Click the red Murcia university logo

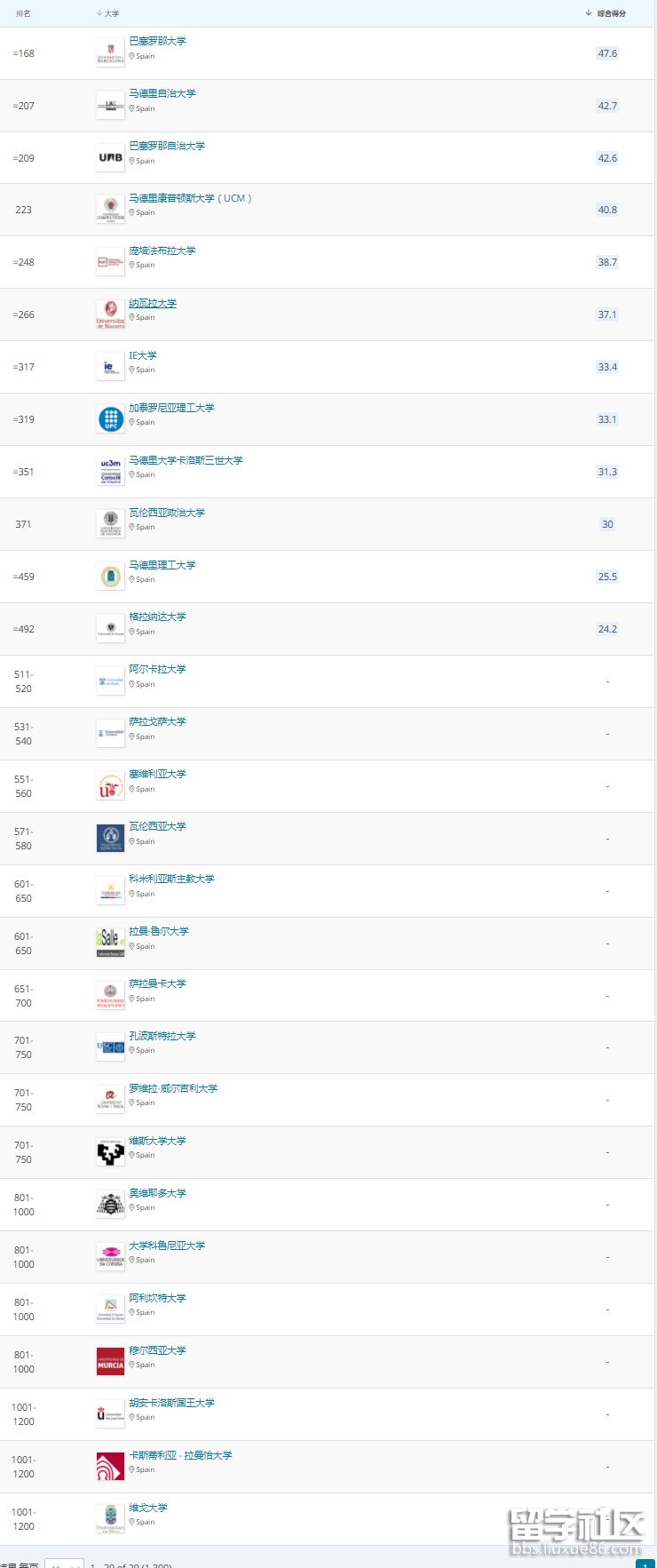point(110,1362)
